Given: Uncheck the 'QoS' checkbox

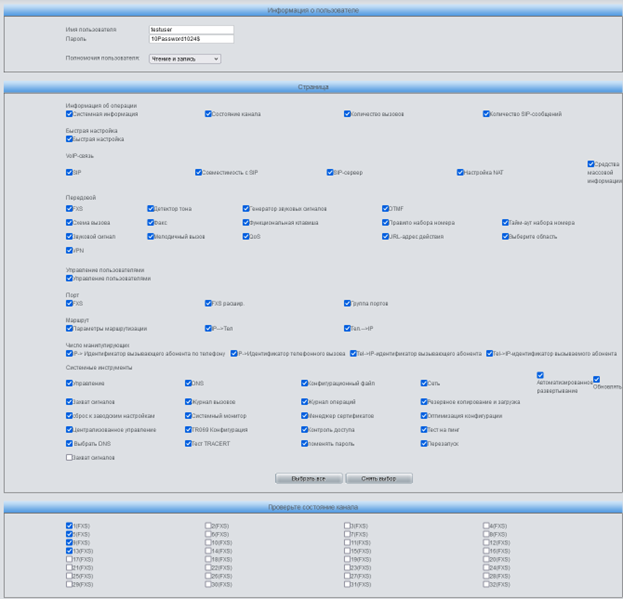Looking at the screenshot, I should [246, 236].
